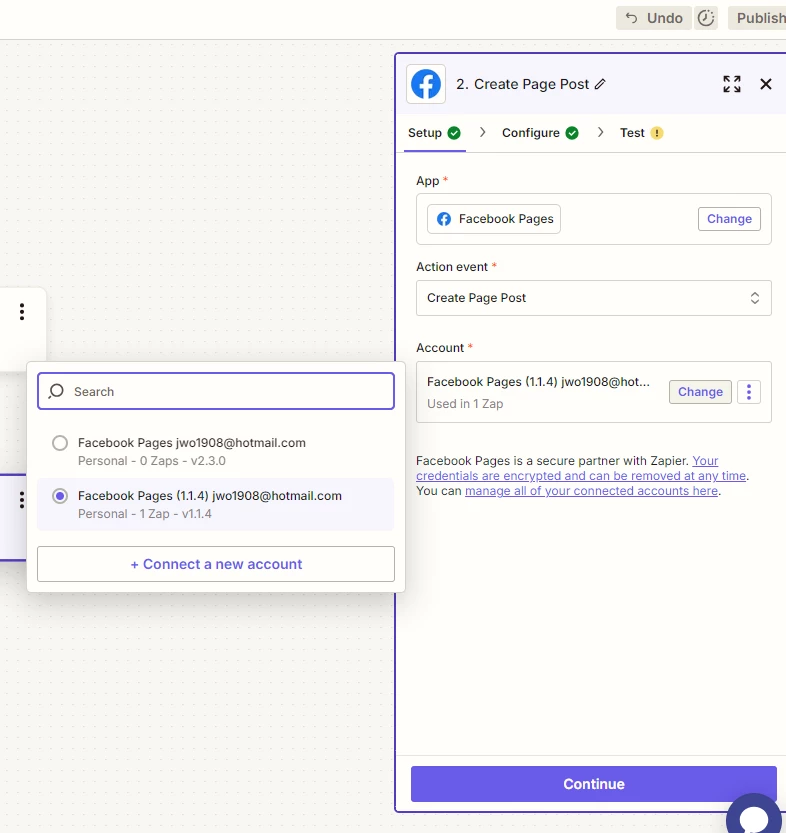Click 'Personal - 1 Zap - v1.1.4' text

tap(145, 514)
